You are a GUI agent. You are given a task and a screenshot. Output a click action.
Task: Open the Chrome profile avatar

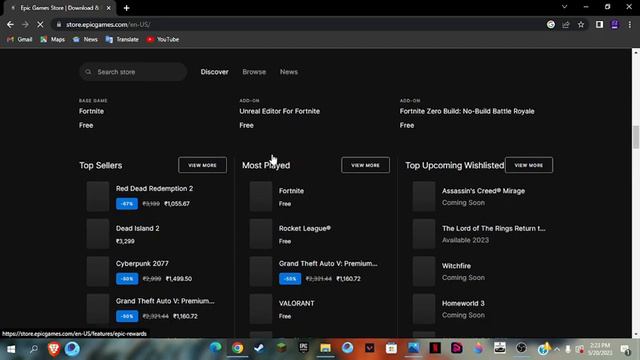click(614, 24)
